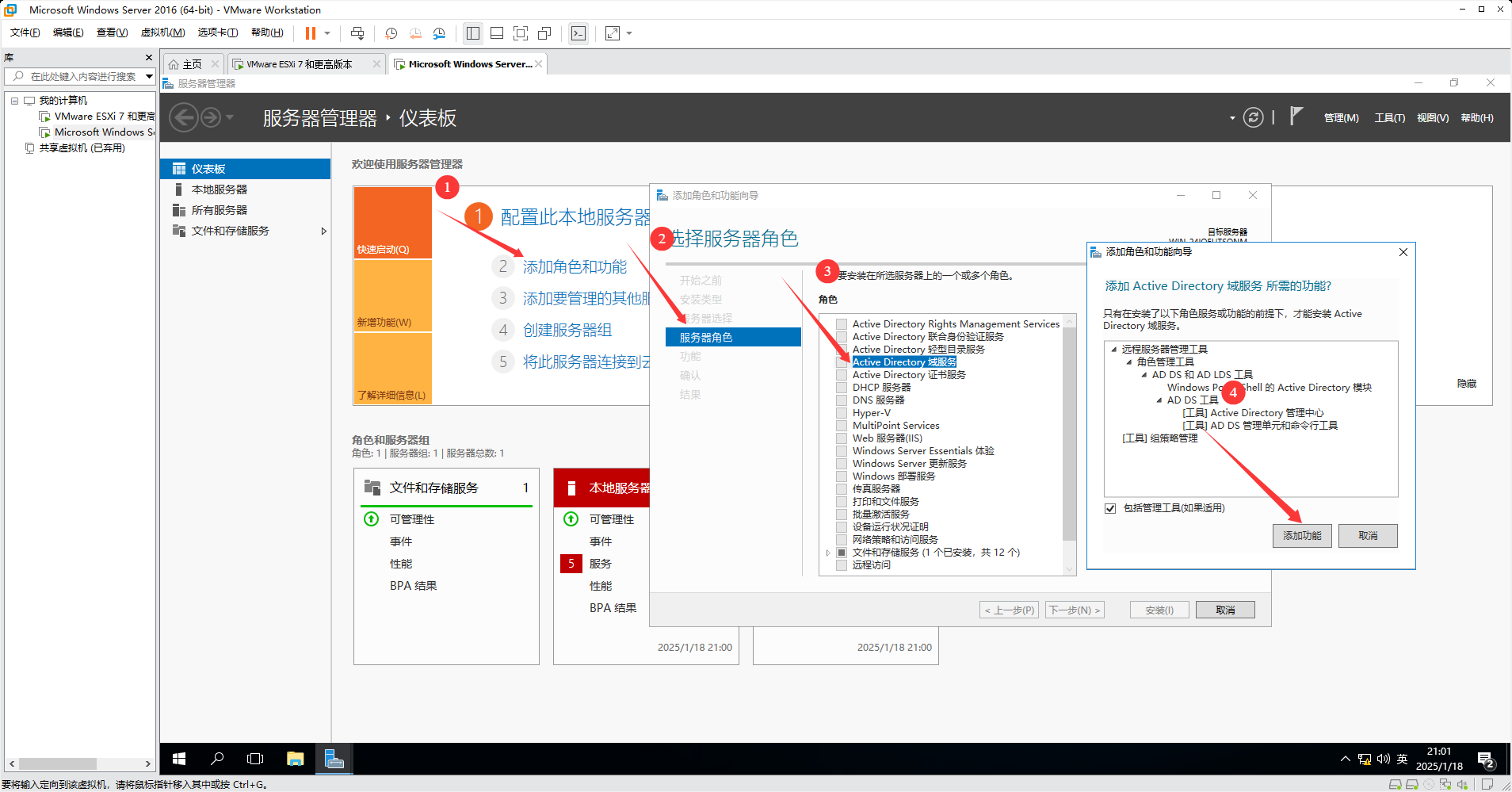Open File Explorer from the taskbar

pyautogui.click(x=296, y=759)
